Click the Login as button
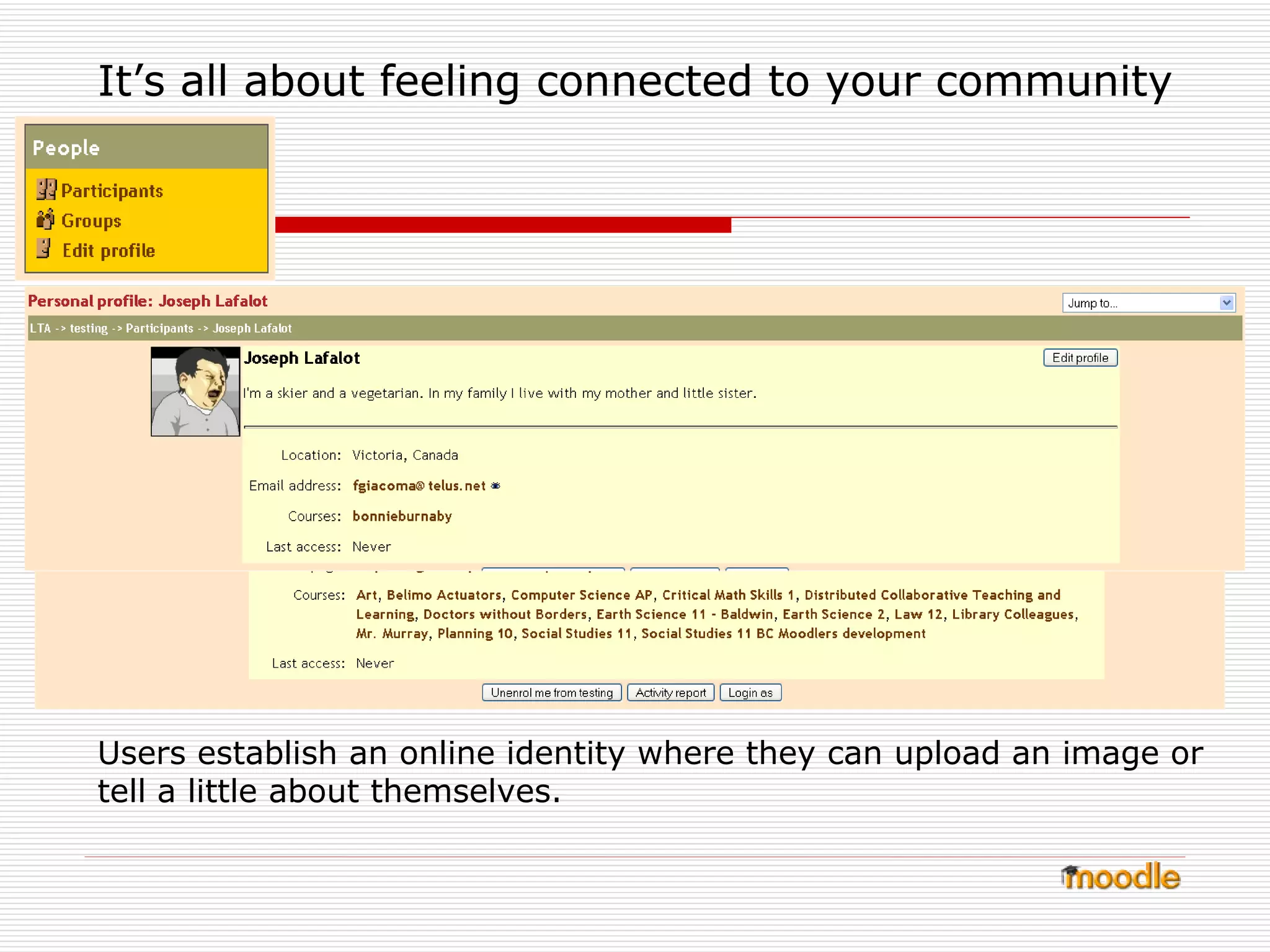The height and width of the screenshot is (952, 1270). pyautogui.click(x=750, y=692)
